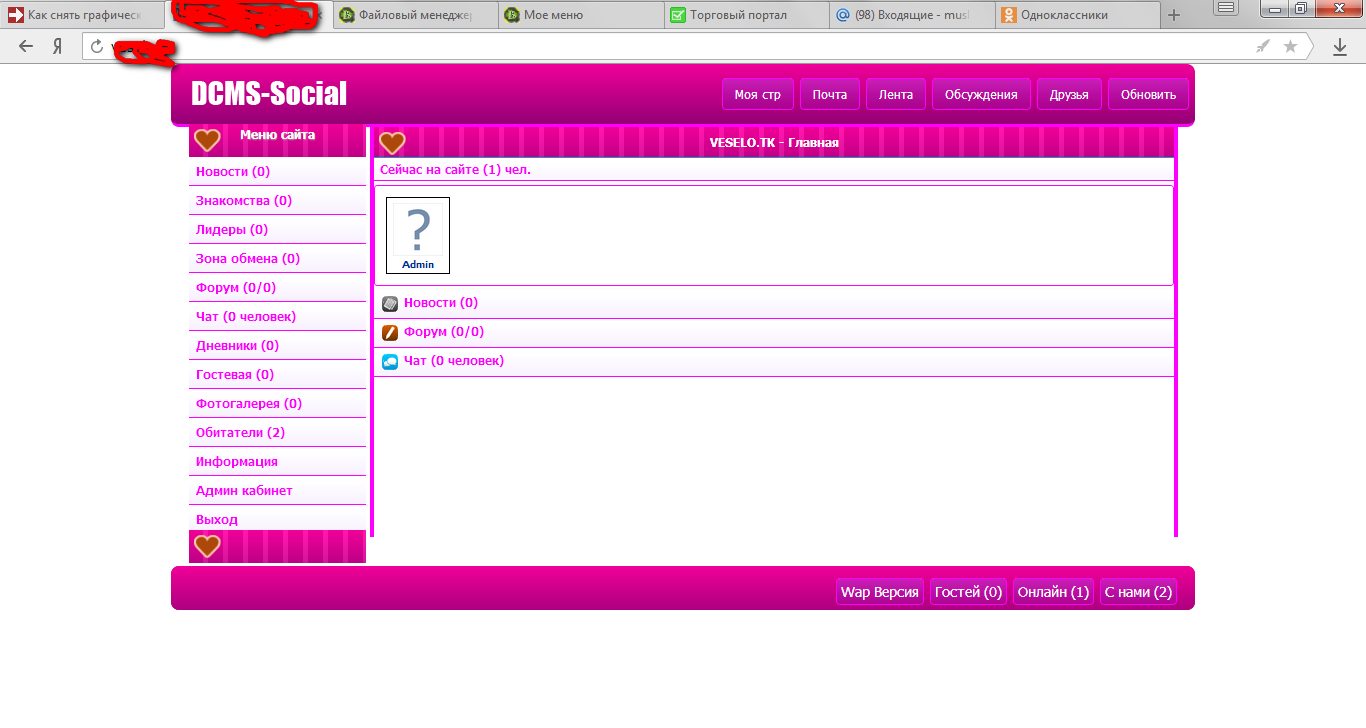Screen dimensions: 1366x728
Task: Switch to the 'Мое меню' tab
Action: pyautogui.click(x=582, y=15)
